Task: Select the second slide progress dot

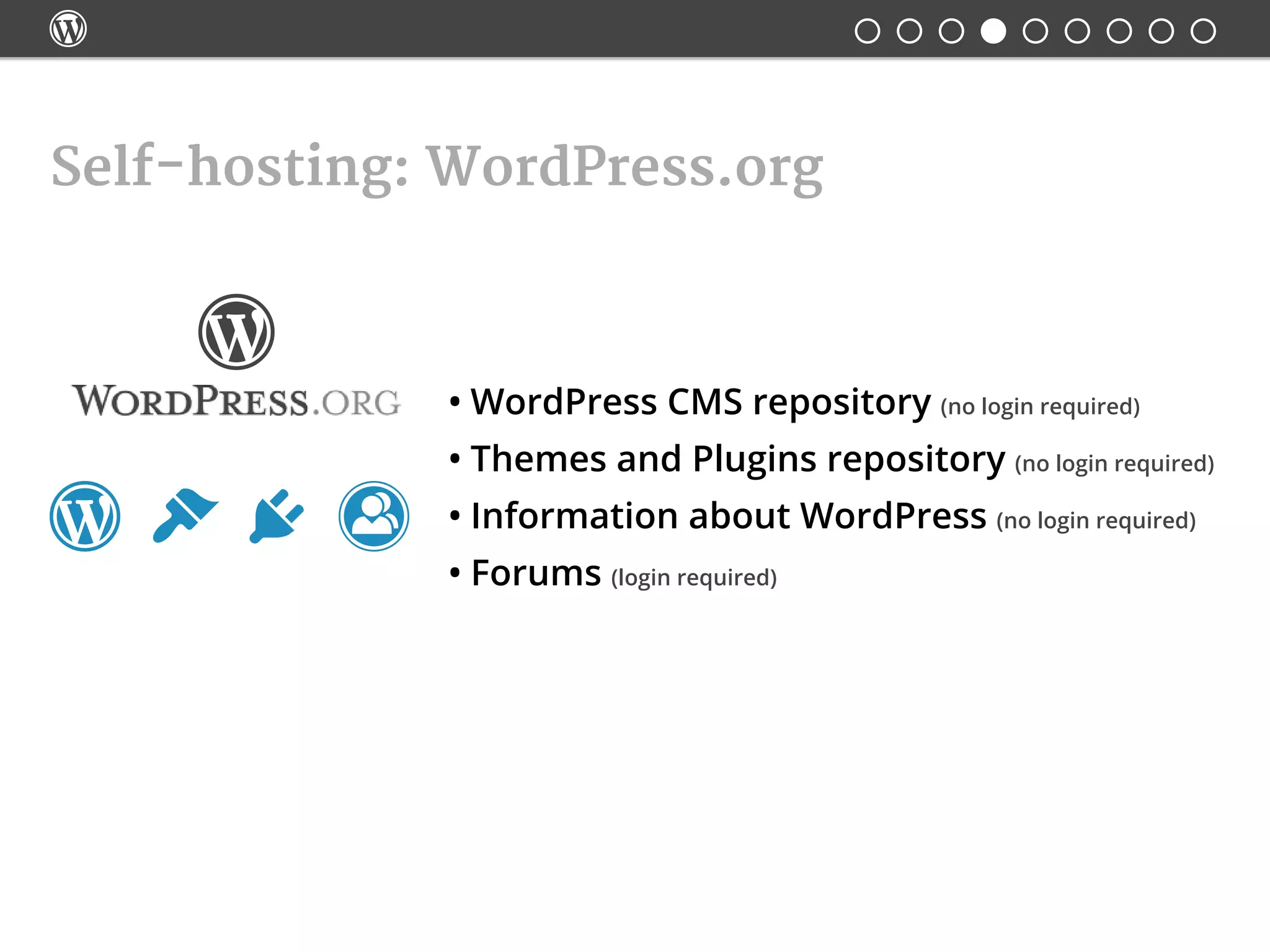Action: coord(909,31)
